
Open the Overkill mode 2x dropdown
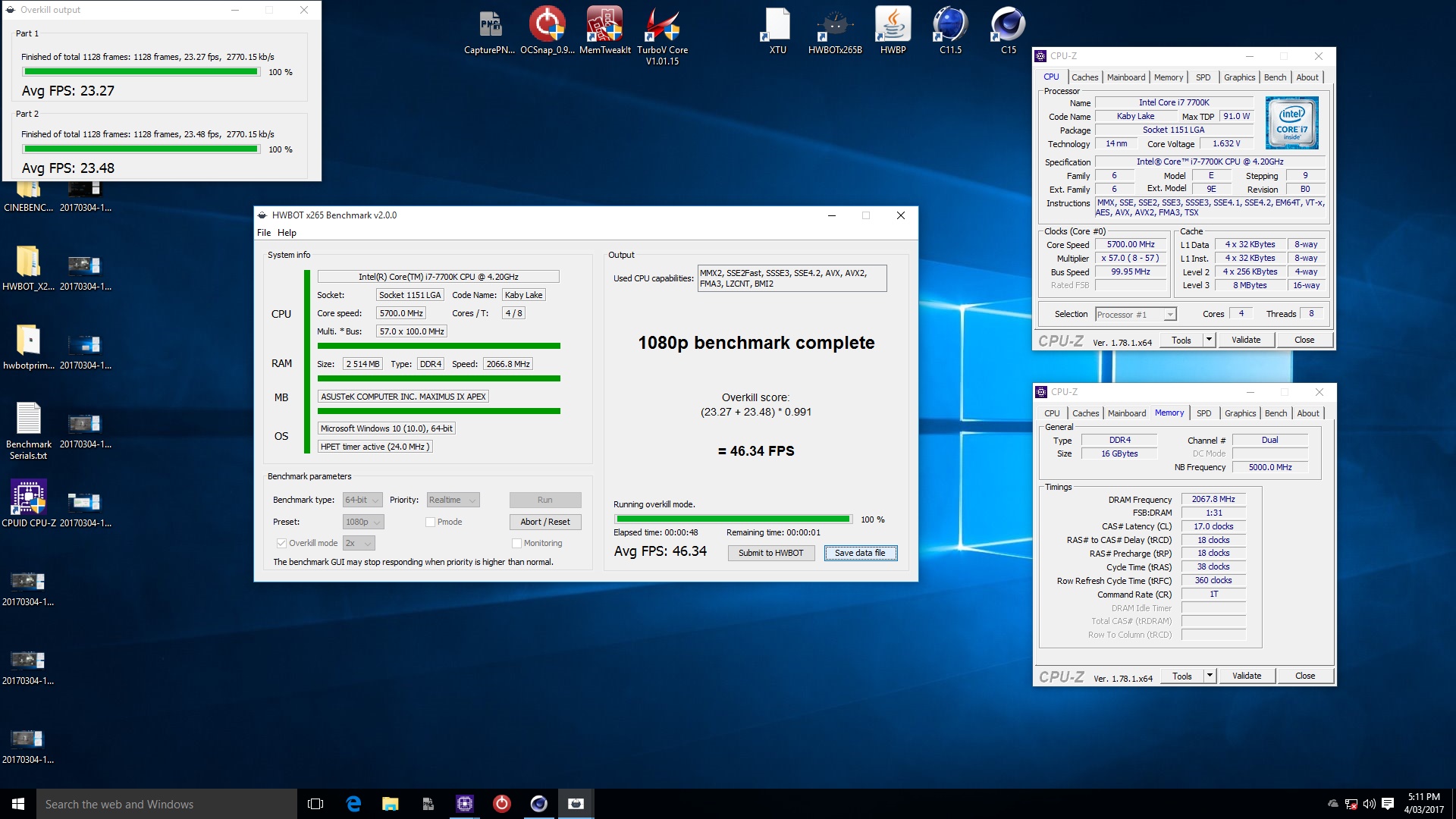pos(359,543)
